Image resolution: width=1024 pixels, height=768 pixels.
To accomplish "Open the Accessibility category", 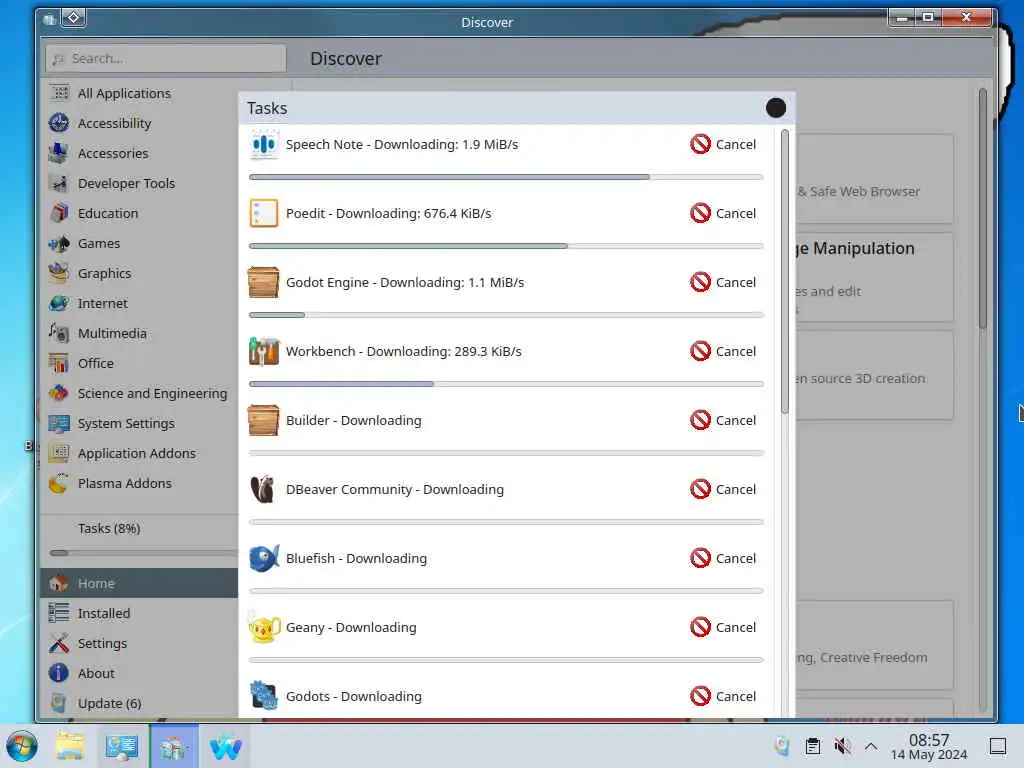I will (x=138, y=123).
